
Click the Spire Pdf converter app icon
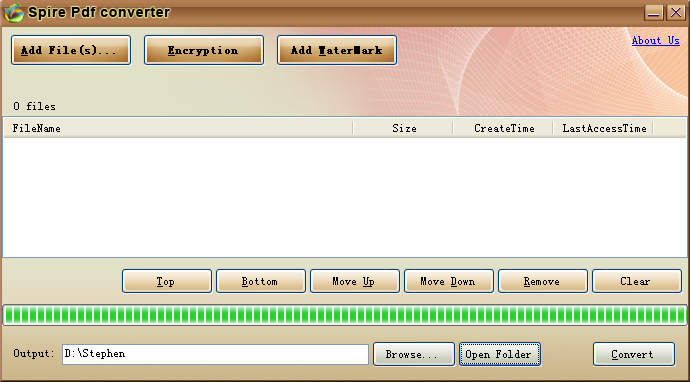[x=13, y=13]
